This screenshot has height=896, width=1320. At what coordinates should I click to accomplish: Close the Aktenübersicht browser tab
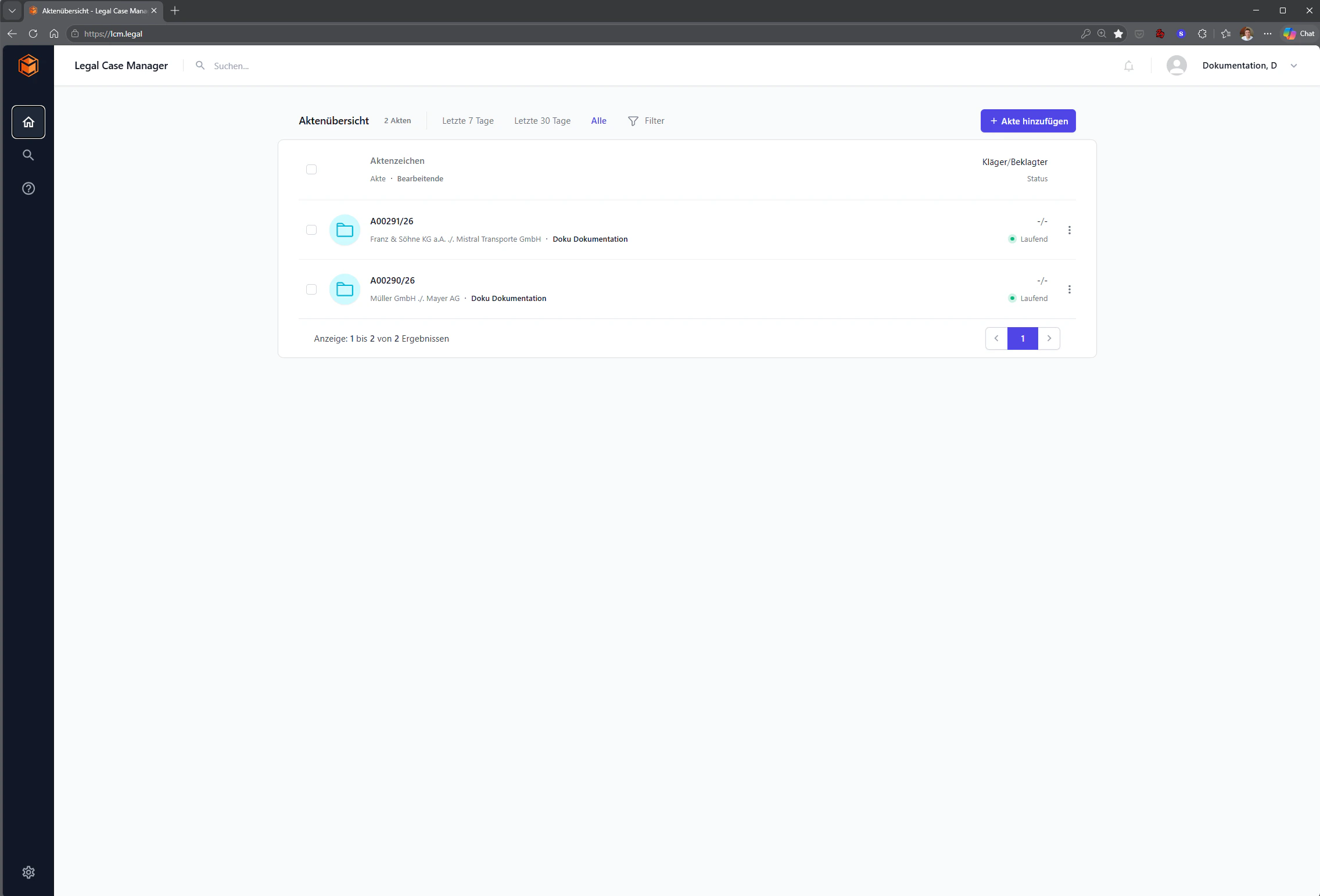[154, 10]
